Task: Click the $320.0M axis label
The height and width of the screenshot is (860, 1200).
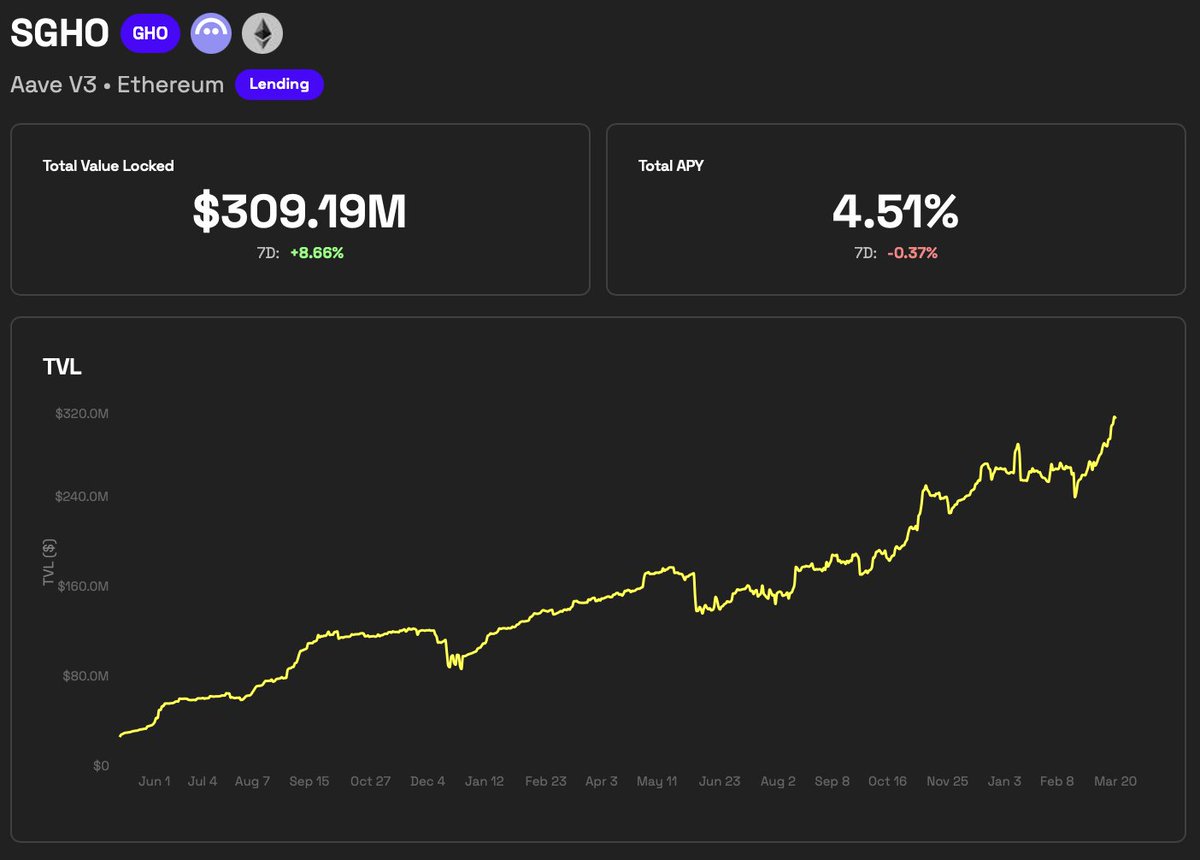Action: pos(82,413)
